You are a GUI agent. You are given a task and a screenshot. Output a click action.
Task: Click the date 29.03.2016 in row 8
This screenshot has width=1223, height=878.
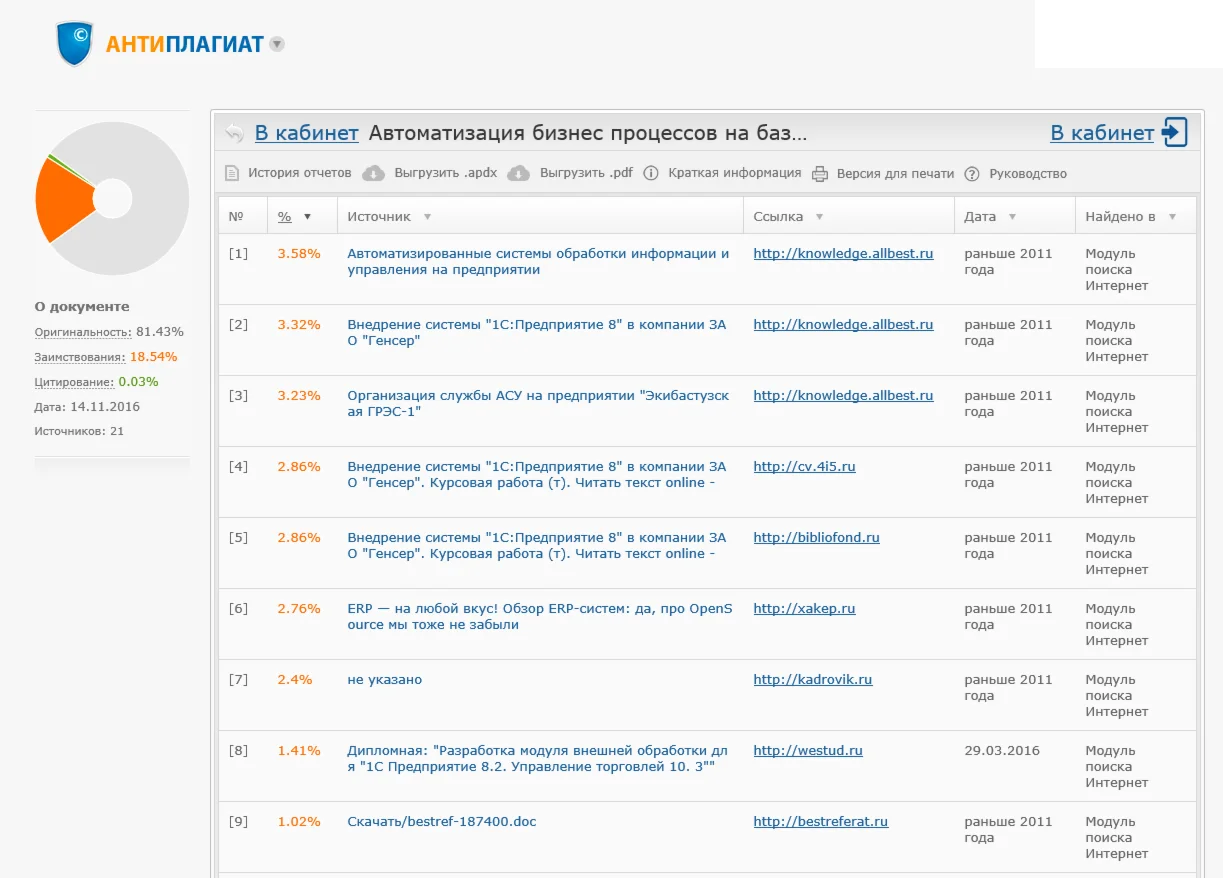click(1002, 750)
